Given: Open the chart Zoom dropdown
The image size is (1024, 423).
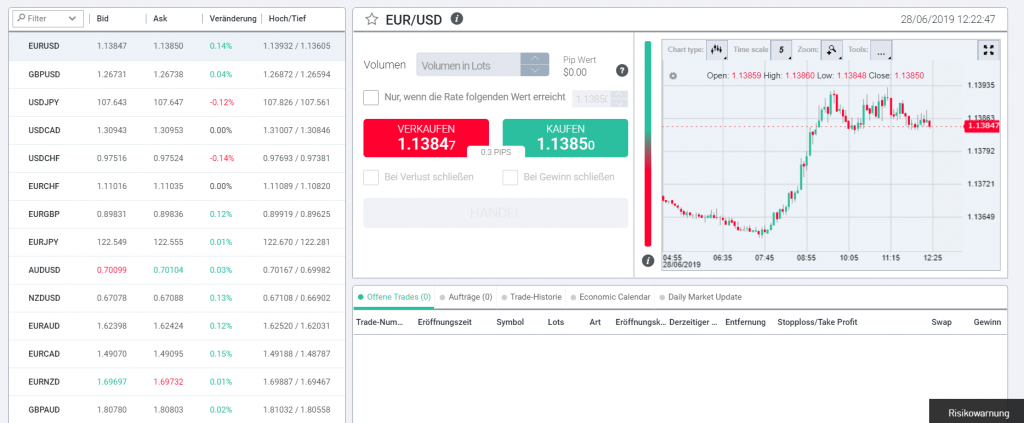Looking at the screenshot, I should (x=832, y=50).
